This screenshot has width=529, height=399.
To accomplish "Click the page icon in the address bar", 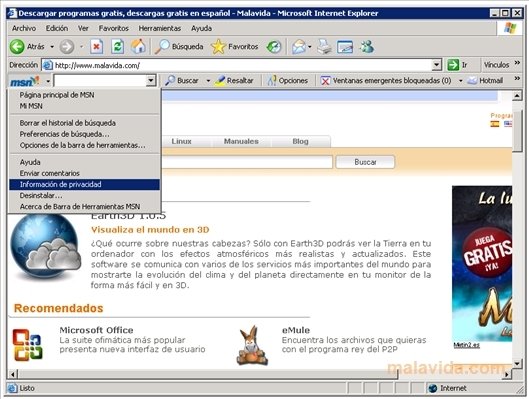I will (x=48, y=65).
